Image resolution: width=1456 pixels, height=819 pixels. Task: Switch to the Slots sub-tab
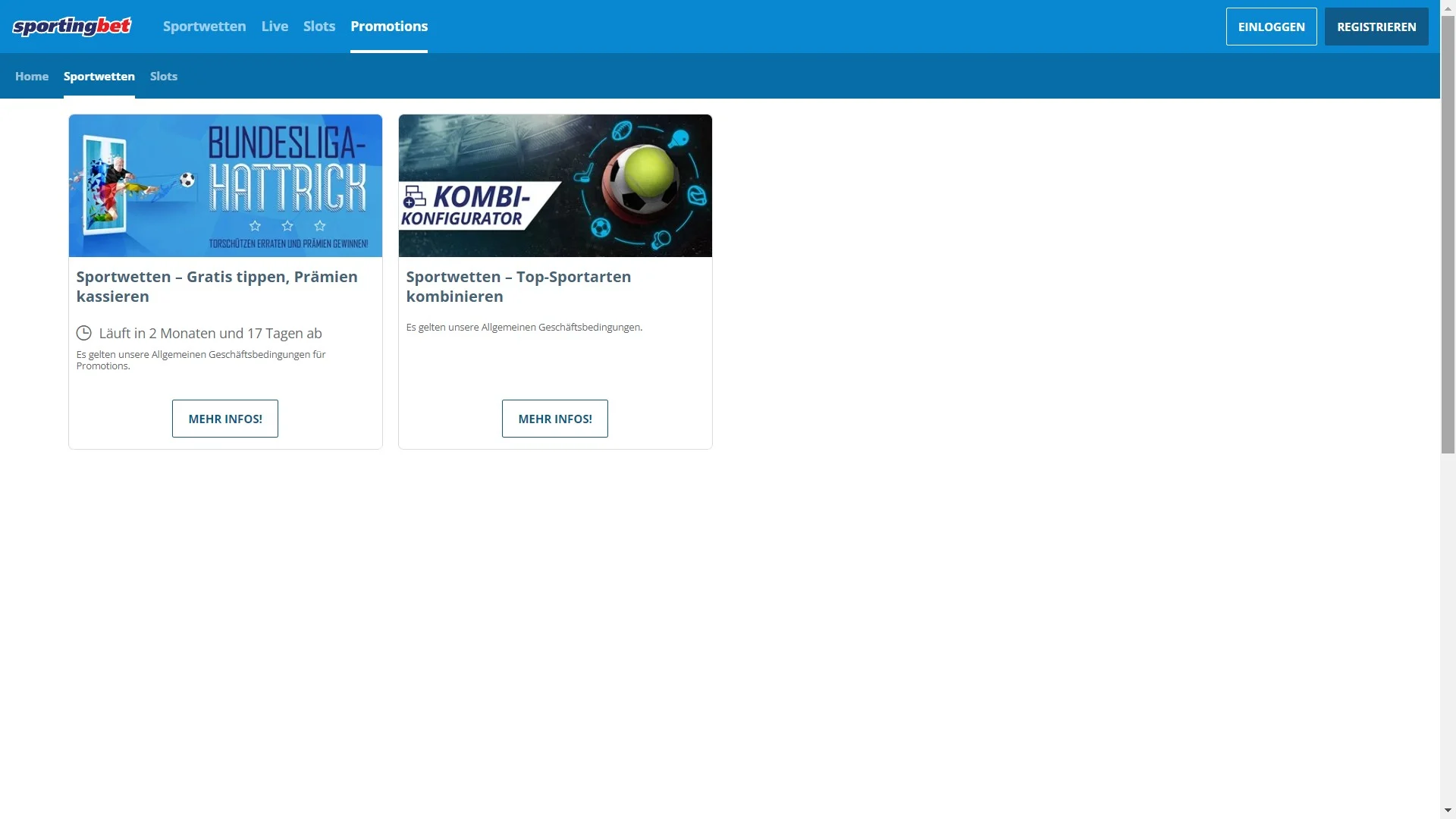click(x=164, y=77)
